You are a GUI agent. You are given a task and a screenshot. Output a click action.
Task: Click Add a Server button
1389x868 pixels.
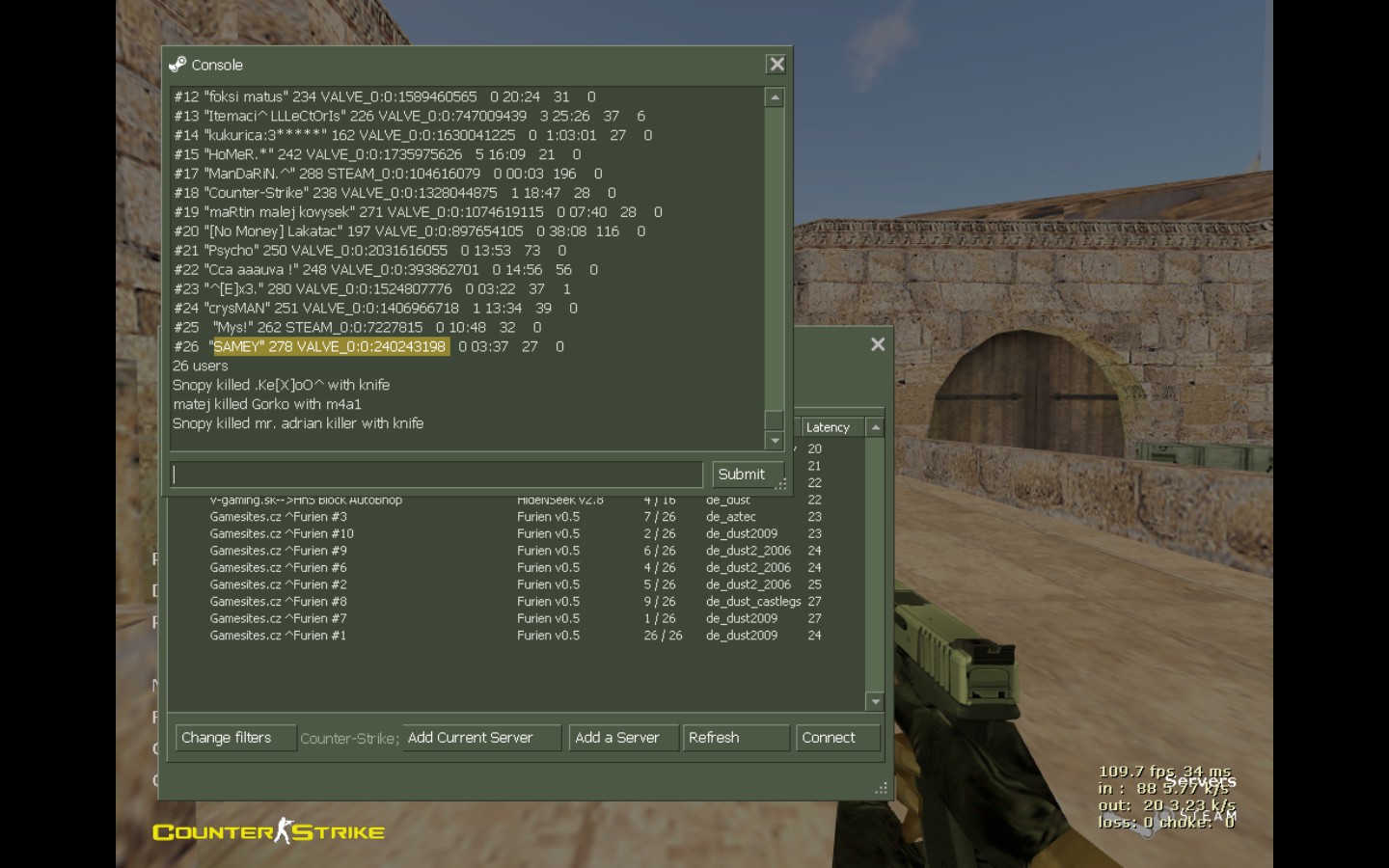(x=623, y=738)
